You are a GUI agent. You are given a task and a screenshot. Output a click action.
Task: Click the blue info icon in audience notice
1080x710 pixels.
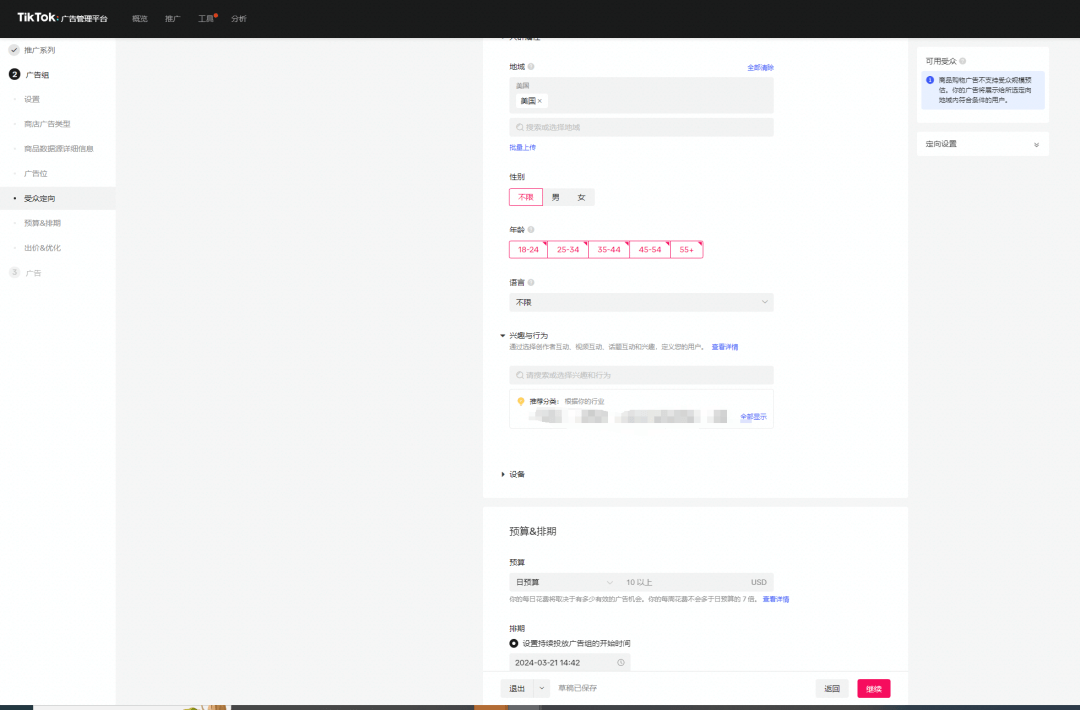(930, 80)
